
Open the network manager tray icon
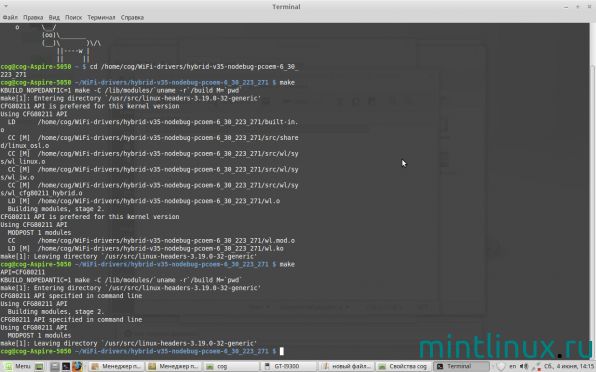coord(536,366)
